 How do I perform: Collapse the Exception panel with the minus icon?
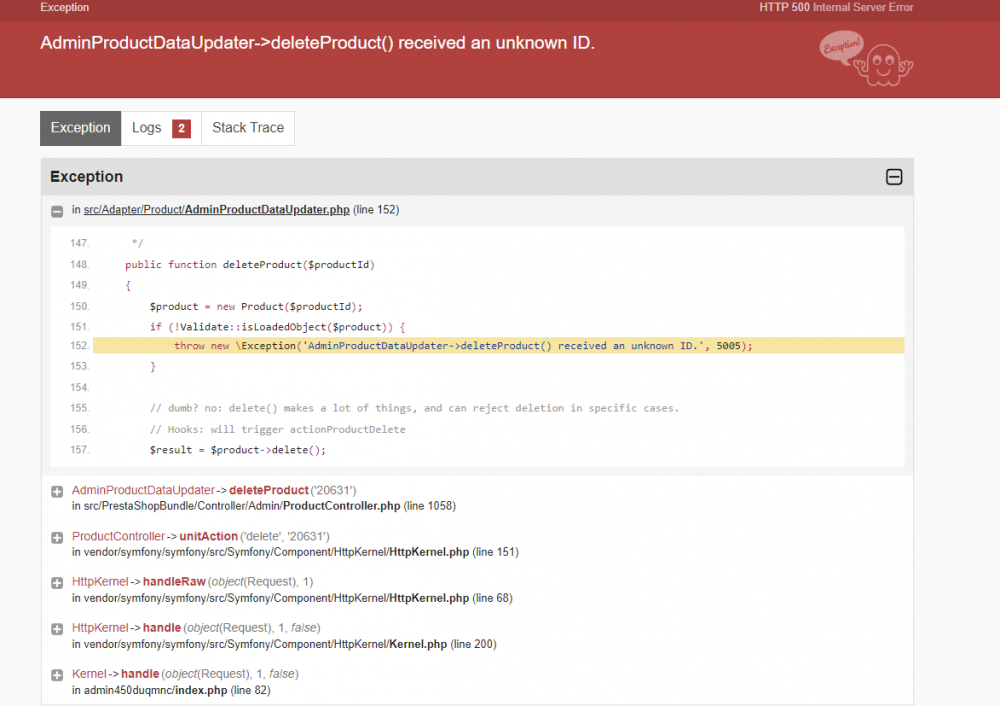893,177
